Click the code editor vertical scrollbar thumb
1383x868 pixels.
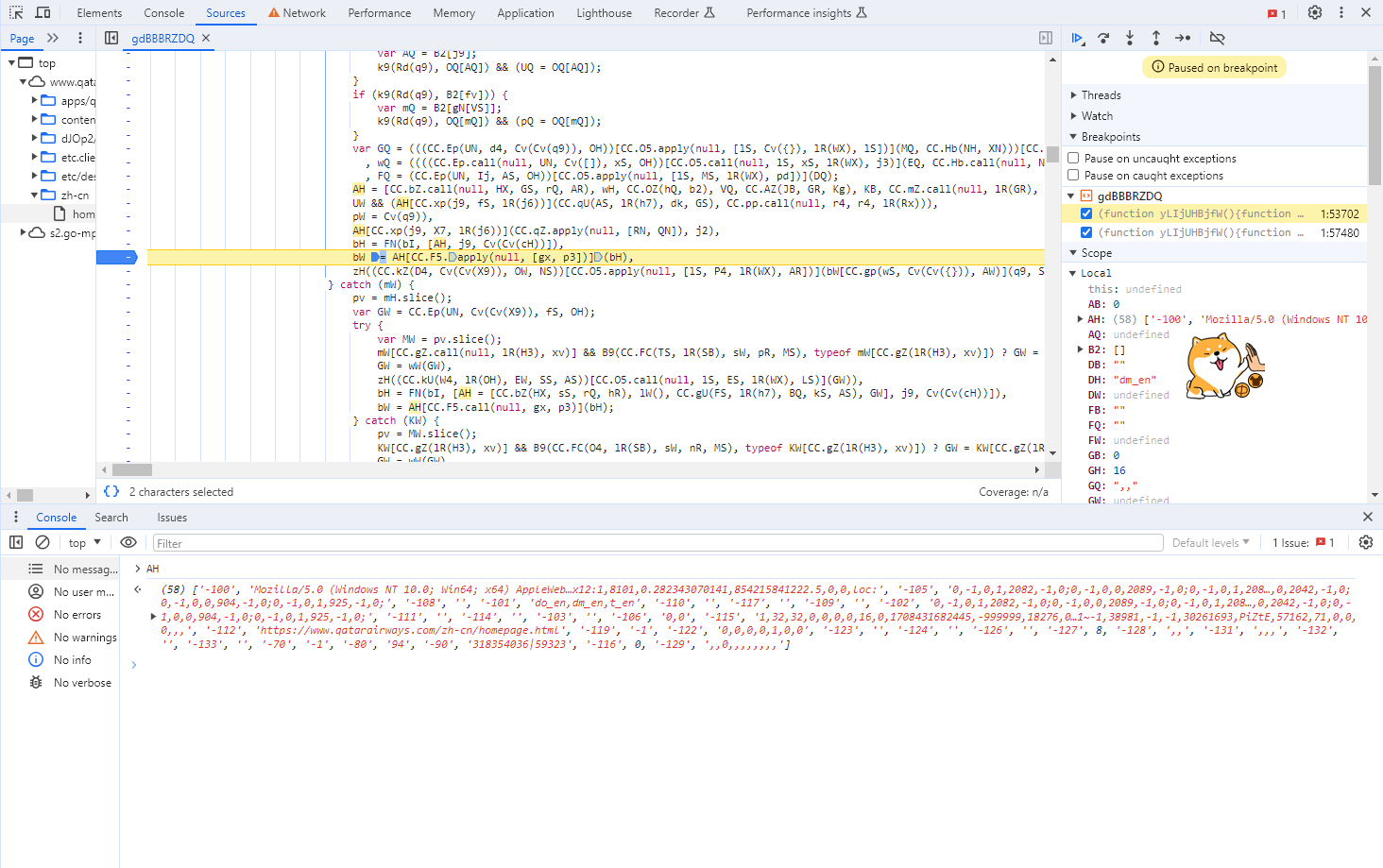1052,154
